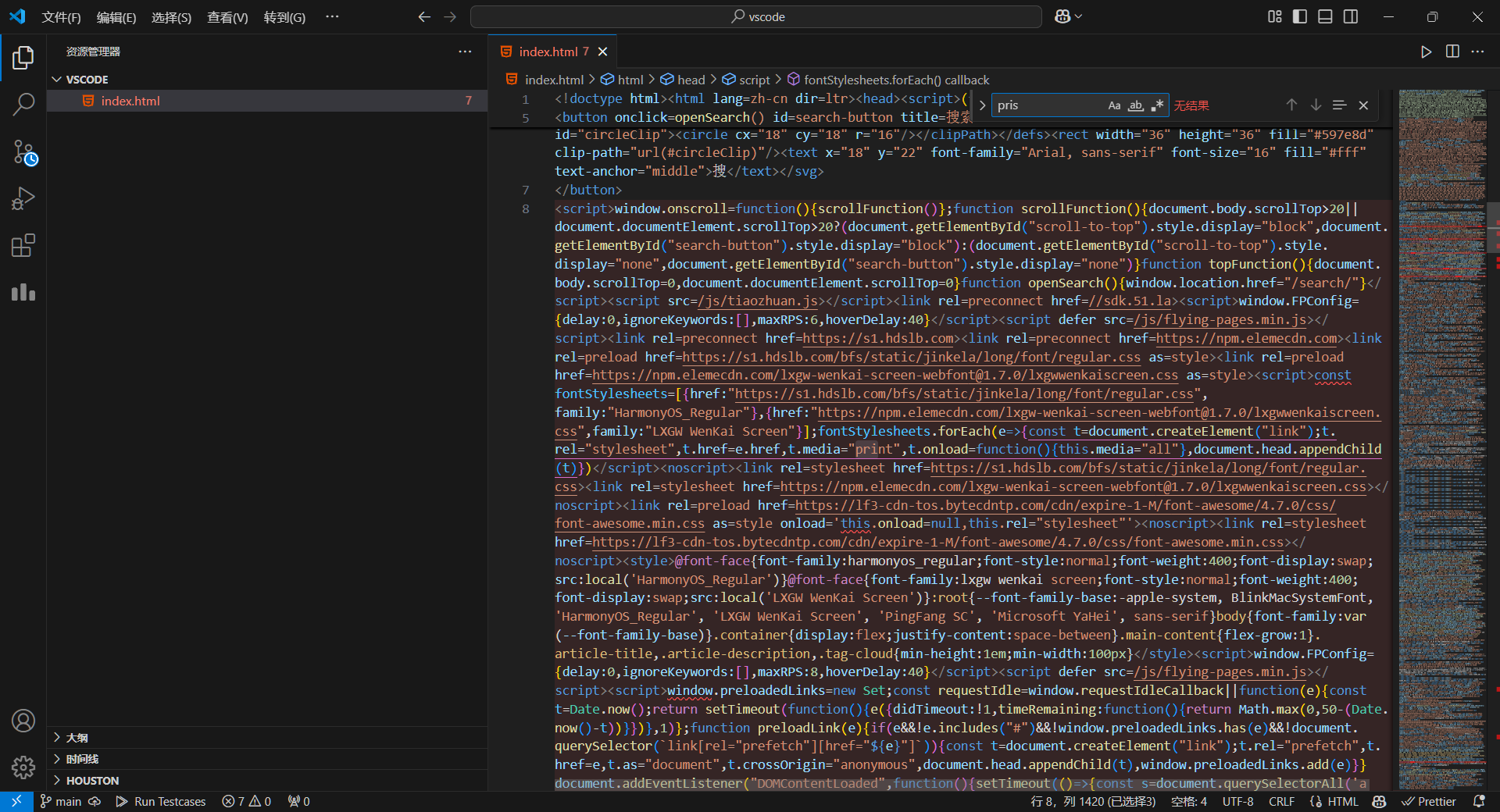Open the Explorer view in the activity bar
Viewport: 1500px width, 812px height.
pos(23,57)
